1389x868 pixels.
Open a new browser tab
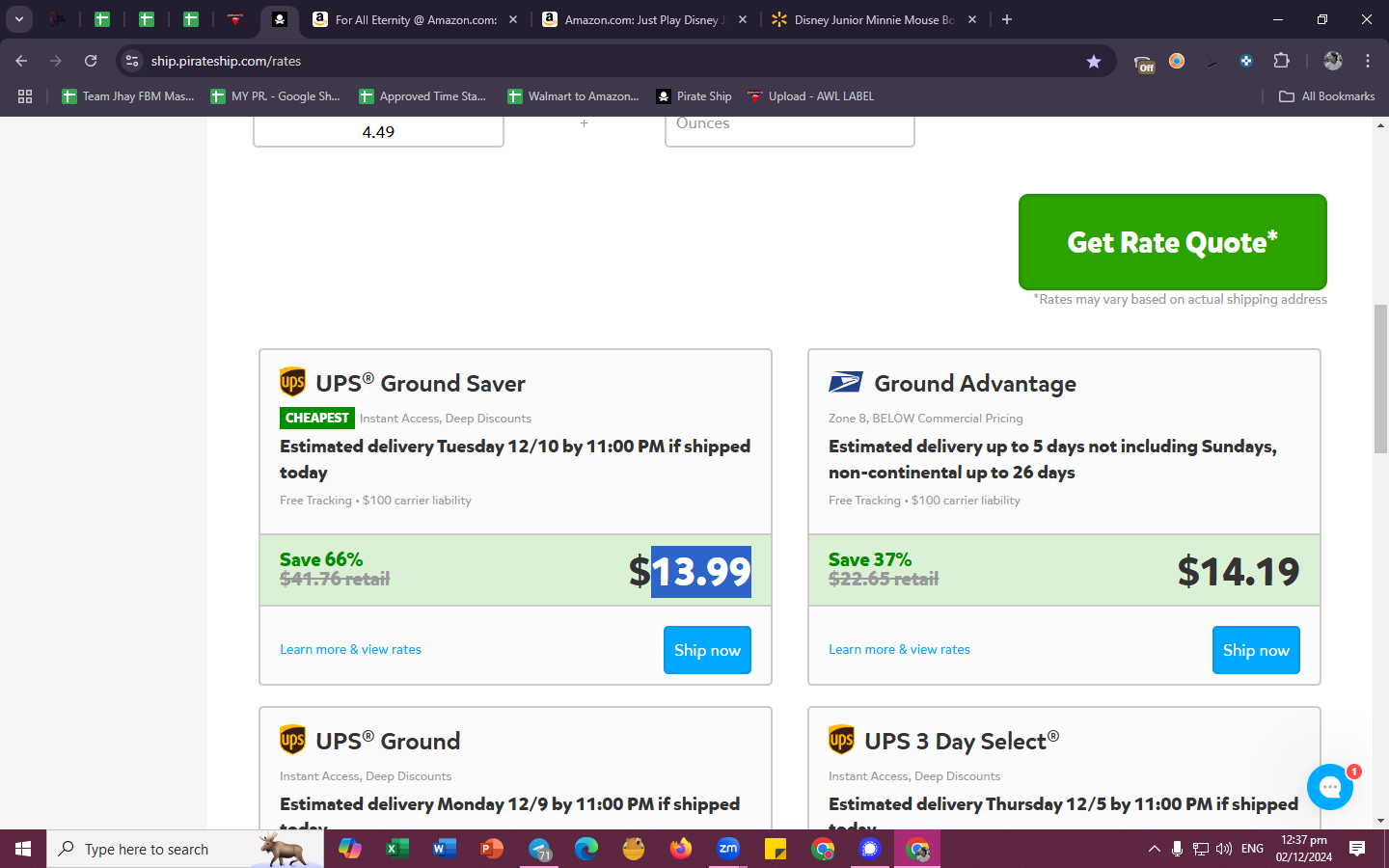click(x=1007, y=19)
